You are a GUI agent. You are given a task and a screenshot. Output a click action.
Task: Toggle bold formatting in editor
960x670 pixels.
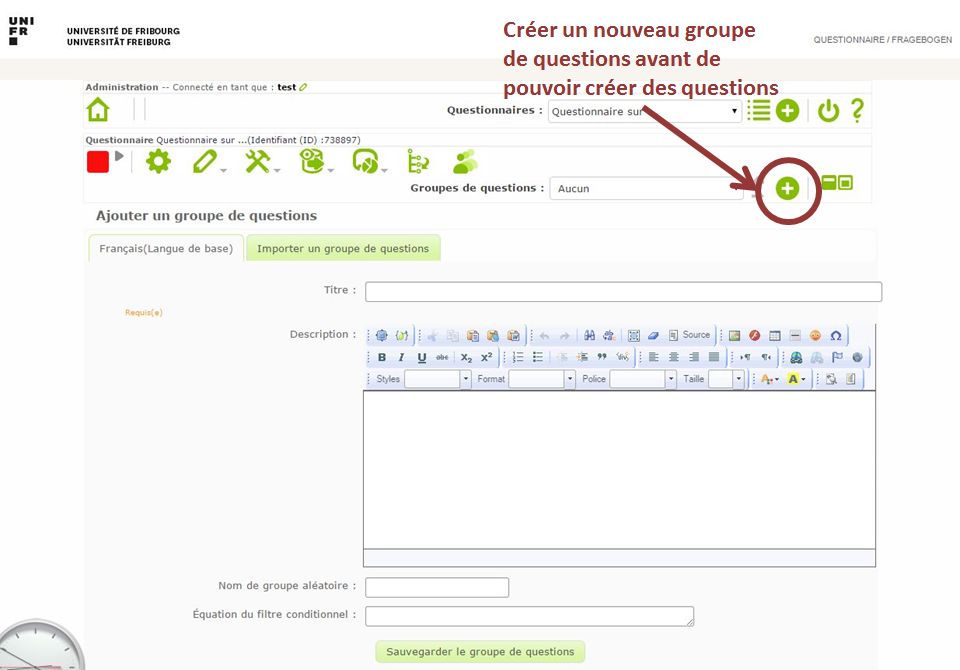382,357
